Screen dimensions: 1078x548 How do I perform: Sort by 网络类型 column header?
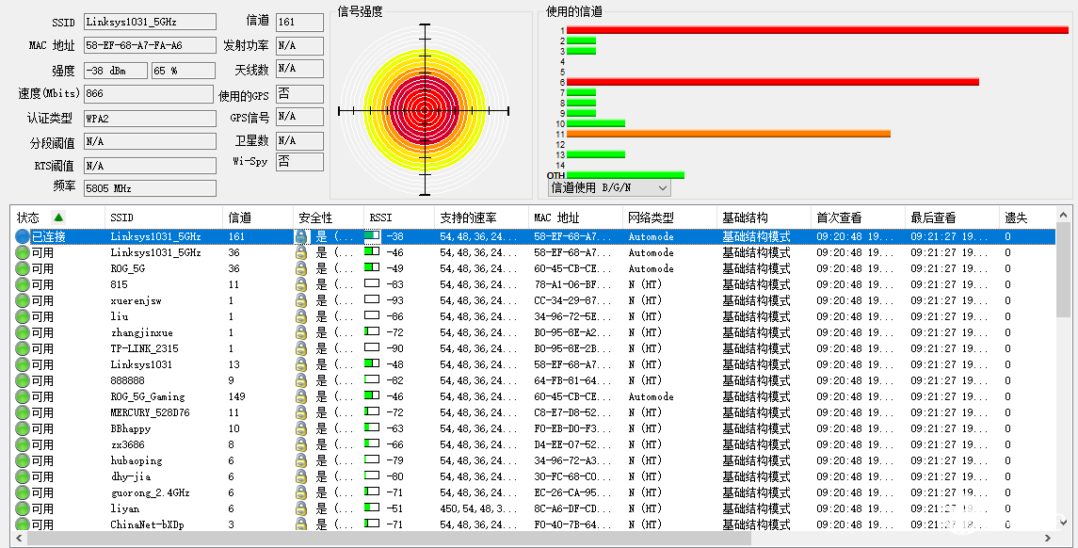[670, 217]
